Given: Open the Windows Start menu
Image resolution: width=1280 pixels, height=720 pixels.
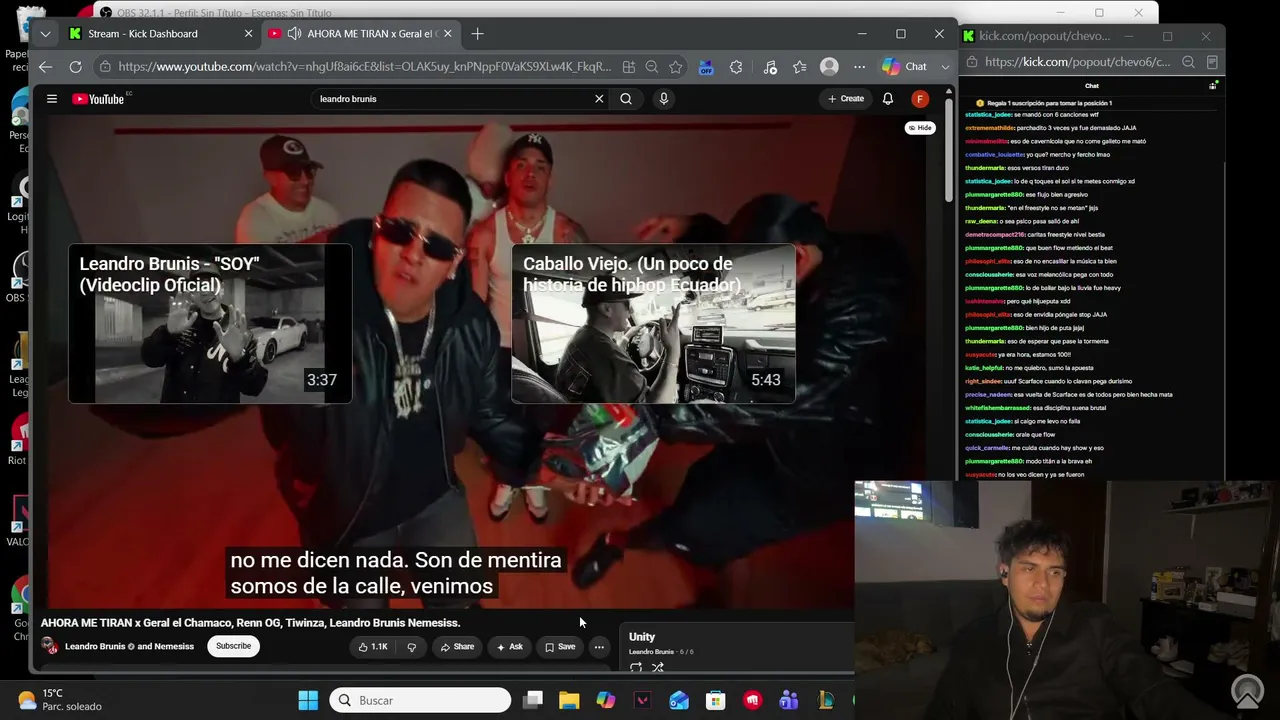Looking at the screenshot, I should 308,700.
